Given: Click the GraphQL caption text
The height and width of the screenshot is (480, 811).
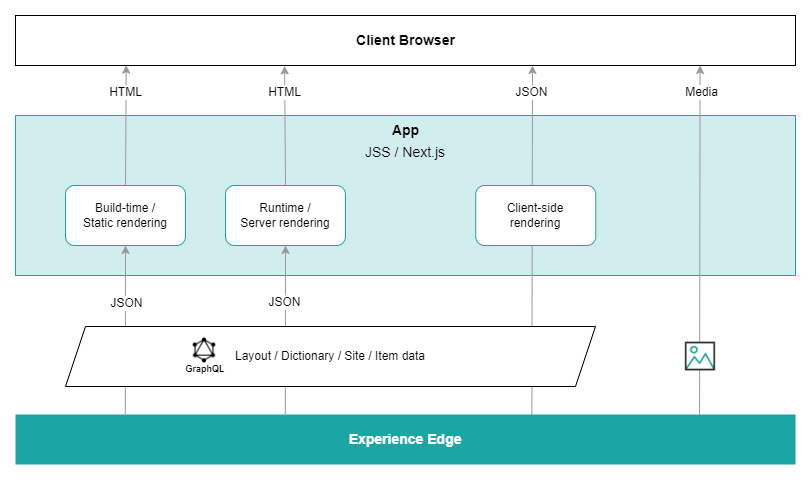Looking at the screenshot, I should pyautogui.click(x=205, y=369).
